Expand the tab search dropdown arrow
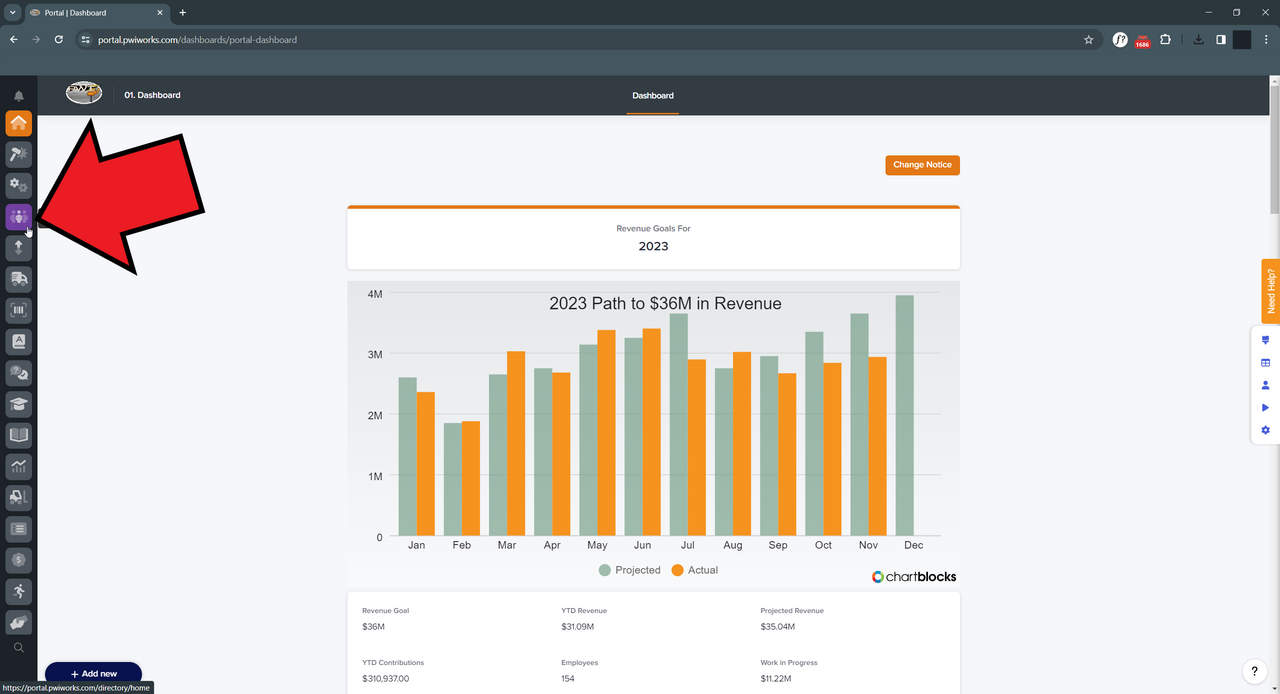The height and width of the screenshot is (694, 1280). click(13, 13)
